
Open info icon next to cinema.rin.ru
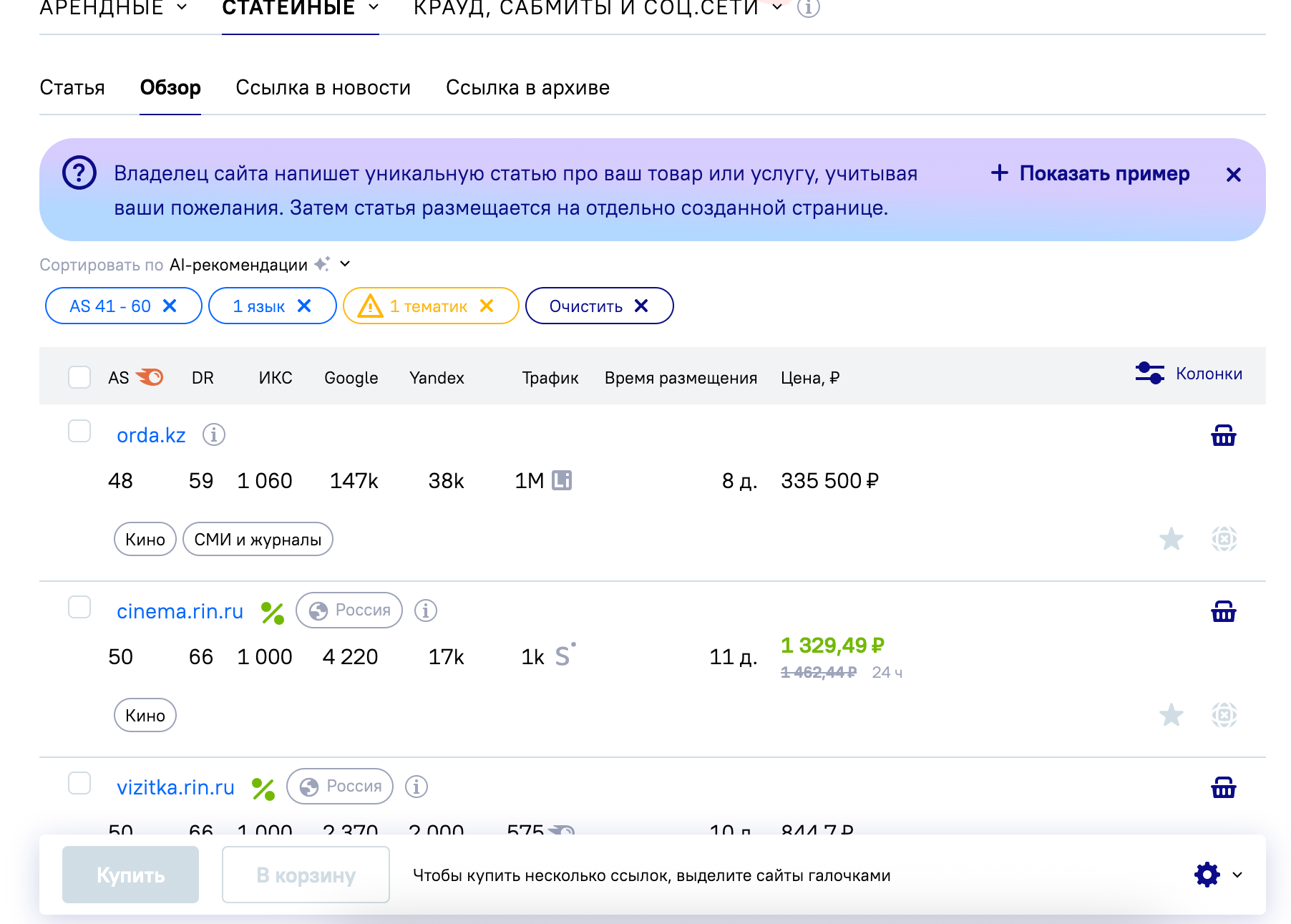[425, 611]
